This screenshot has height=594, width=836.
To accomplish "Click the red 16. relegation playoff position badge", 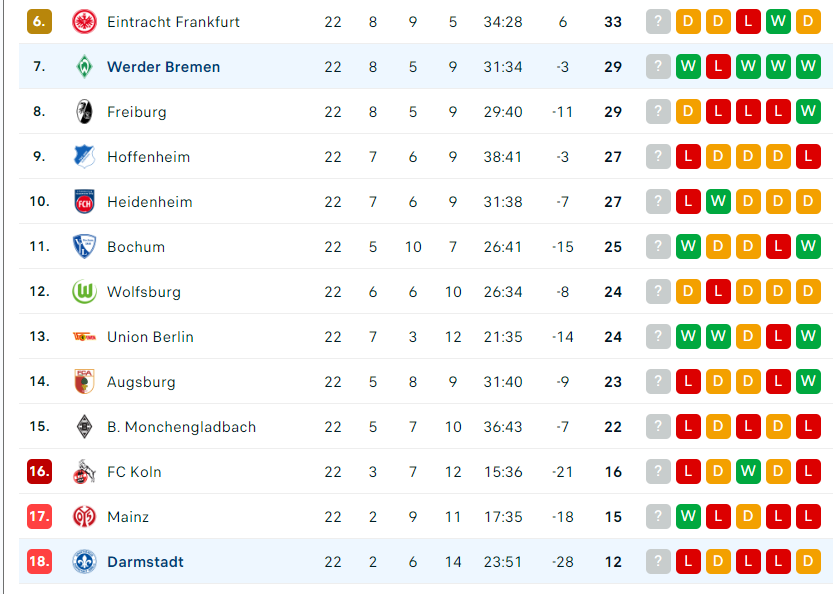I will pos(39,471).
